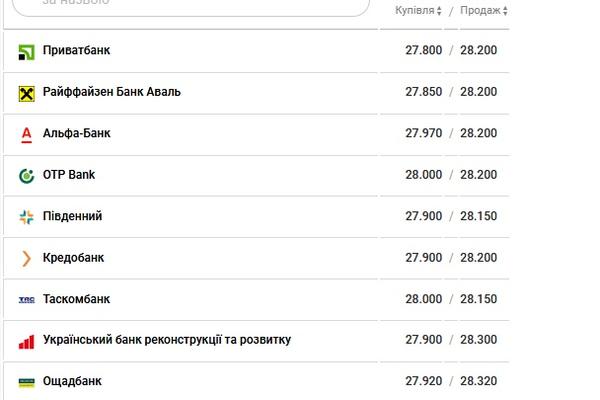Select Кредобанк buy rate 27.900

tap(424, 258)
